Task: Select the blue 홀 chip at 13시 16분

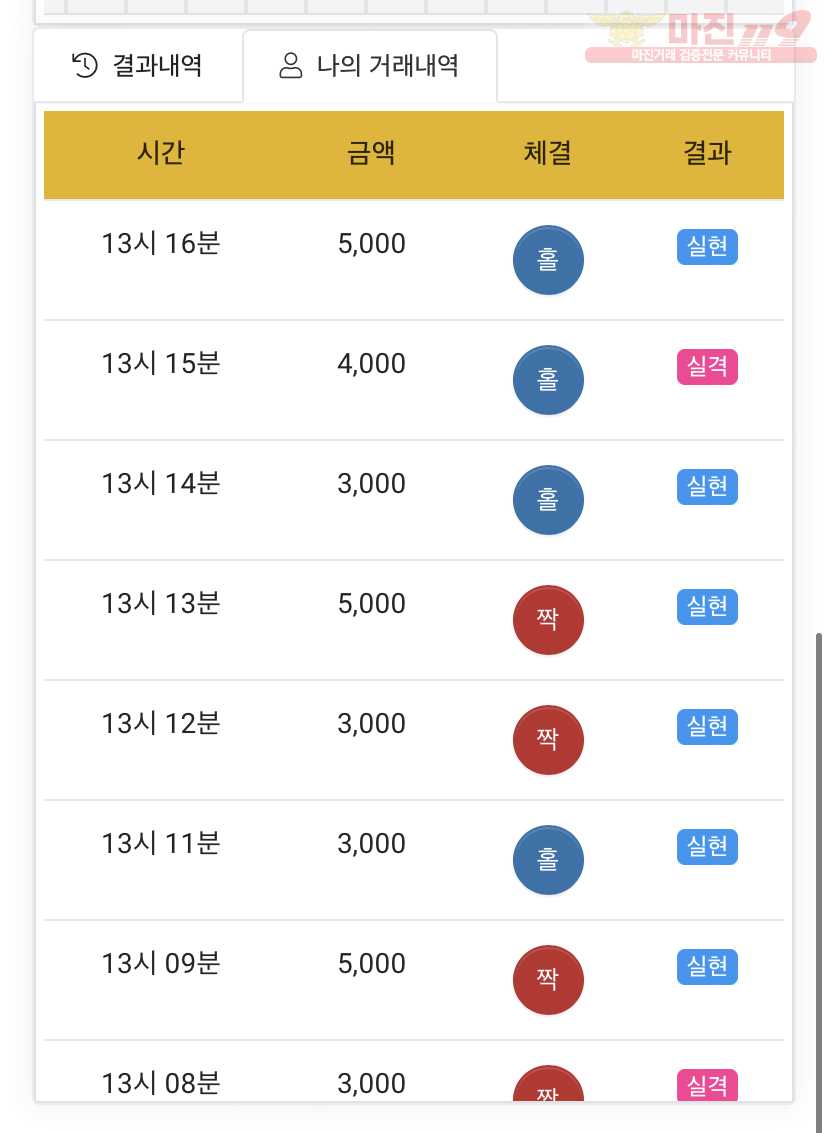Action: coord(548,260)
